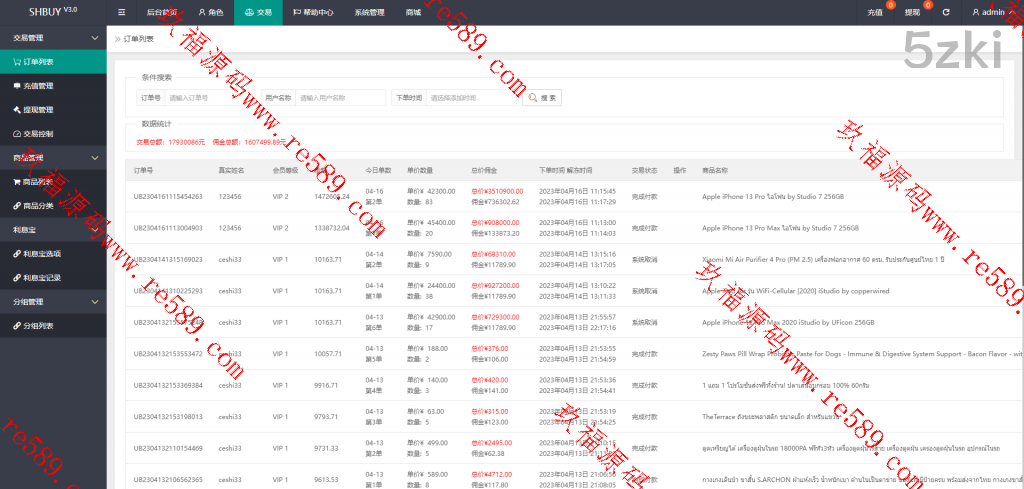The width and height of the screenshot is (1024, 489).
Task: Switch to the 角色 top tab
Action: [210, 13]
